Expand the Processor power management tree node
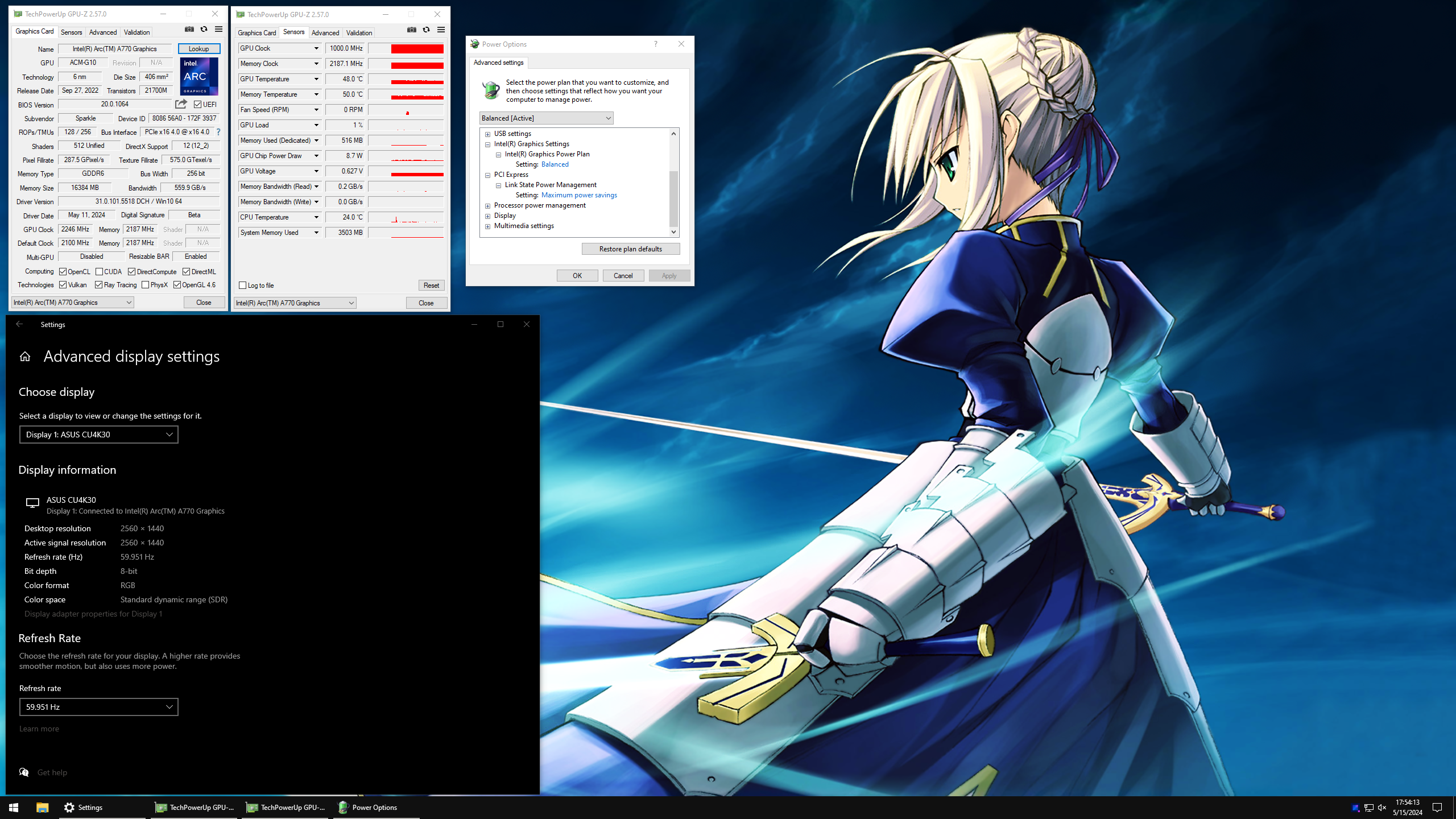The image size is (1456, 819). coord(487,206)
